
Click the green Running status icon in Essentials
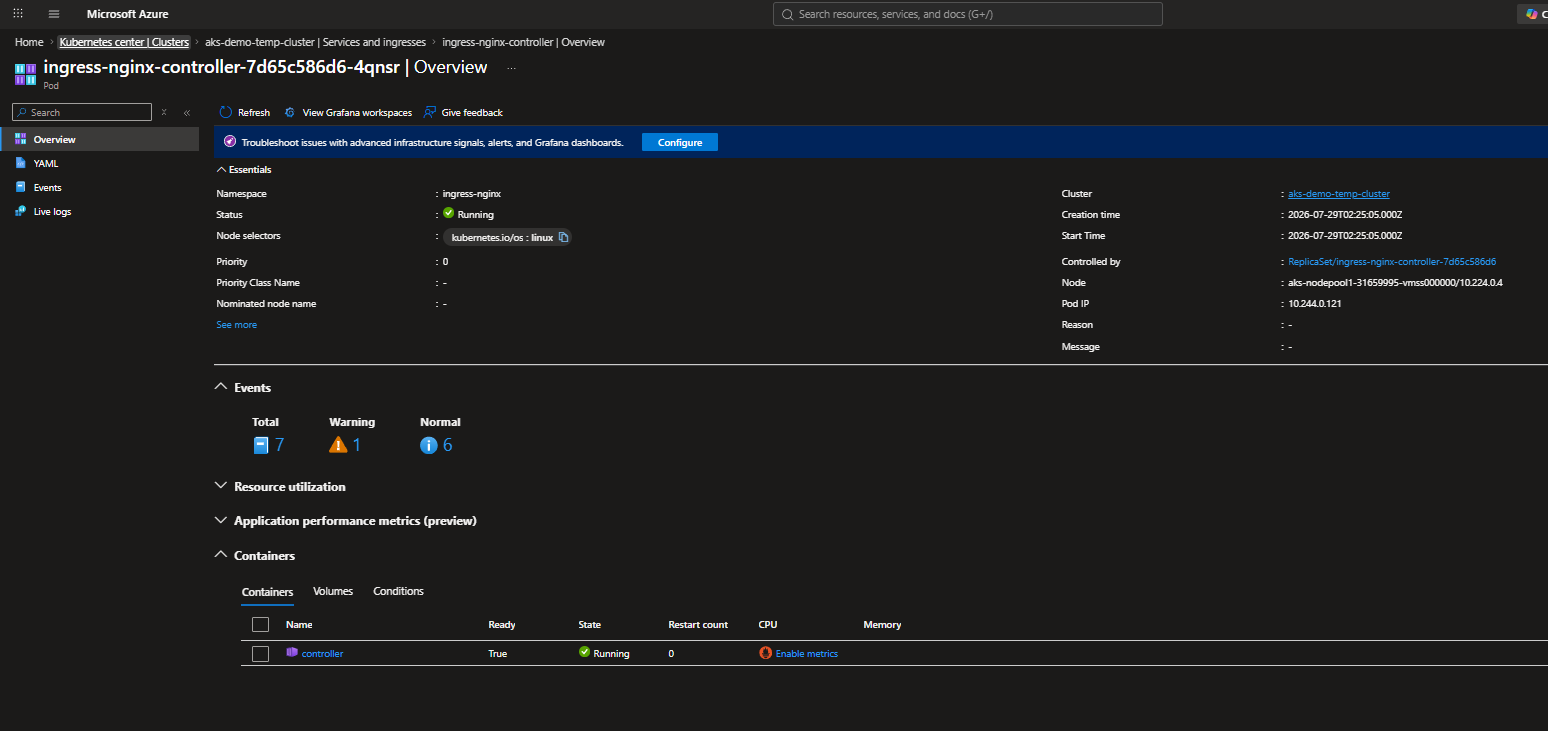(449, 214)
